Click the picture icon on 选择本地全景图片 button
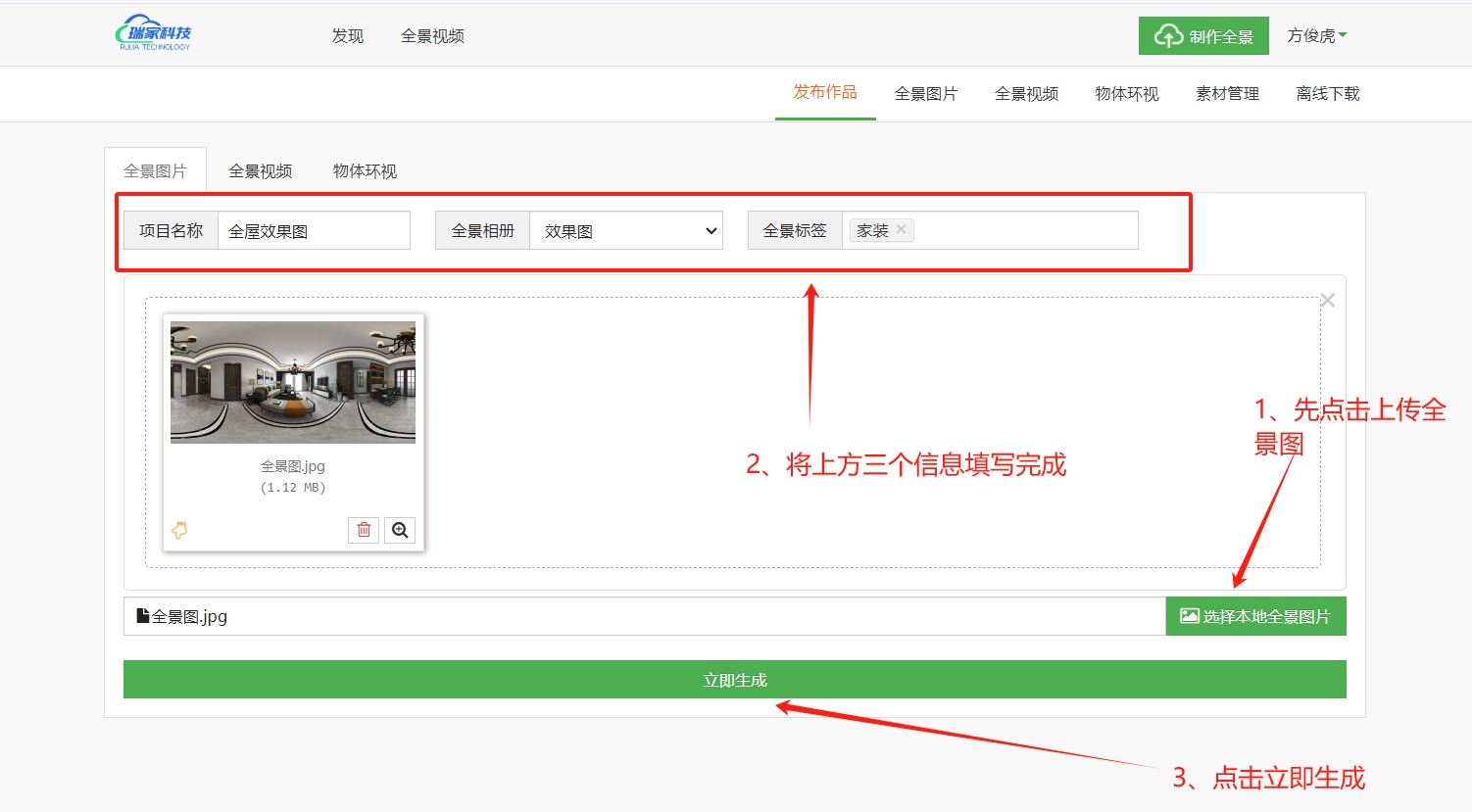This screenshot has width=1472, height=812. [1189, 616]
